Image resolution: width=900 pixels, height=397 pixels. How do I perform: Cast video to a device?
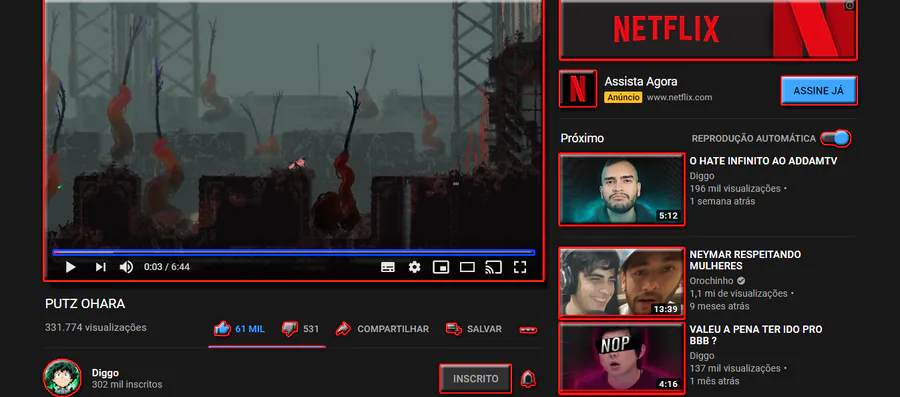(x=494, y=267)
